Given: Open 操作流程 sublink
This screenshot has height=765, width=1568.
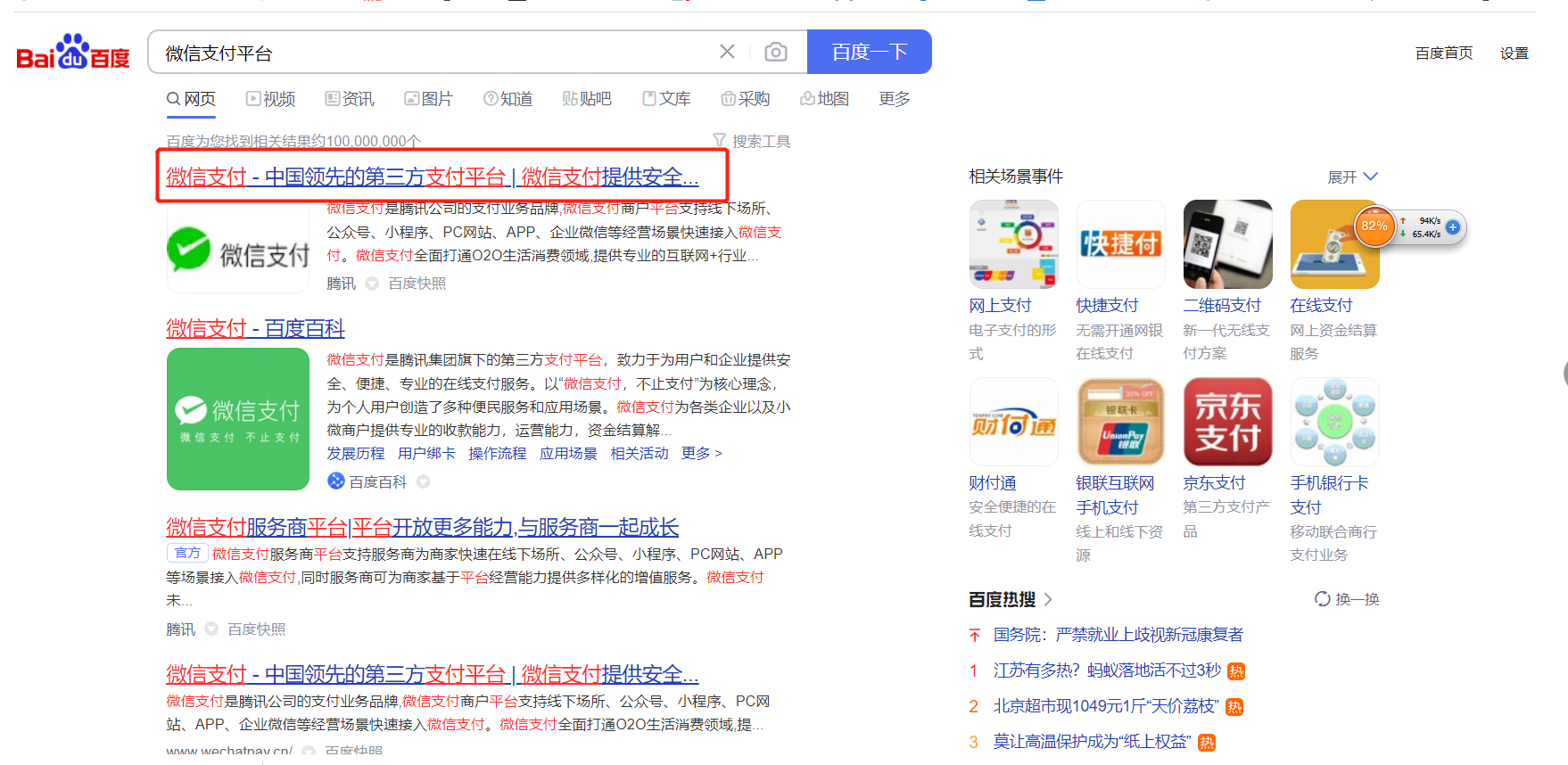Looking at the screenshot, I should pyautogui.click(x=498, y=454).
